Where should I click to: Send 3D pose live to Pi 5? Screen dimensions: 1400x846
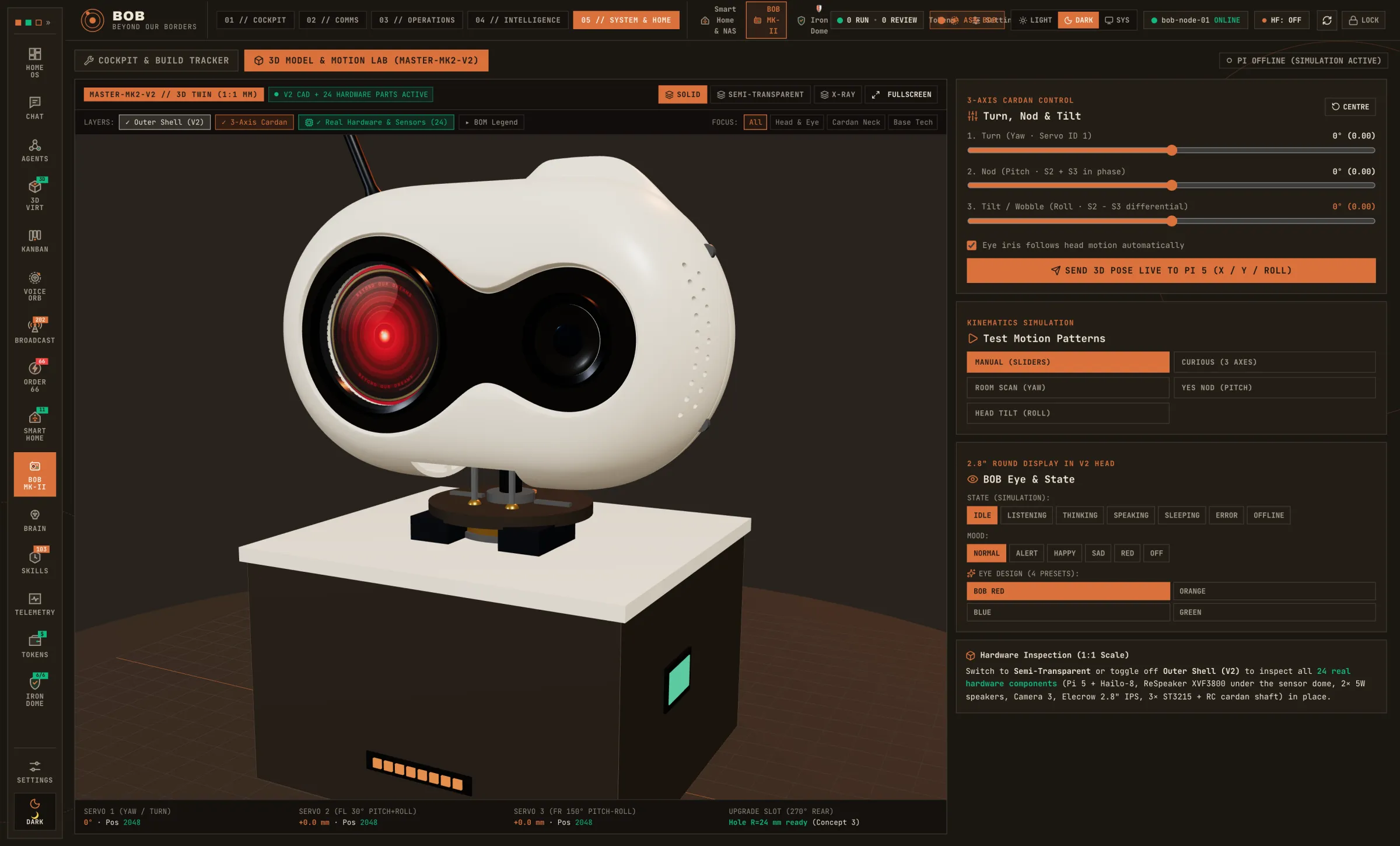point(1171,271)
